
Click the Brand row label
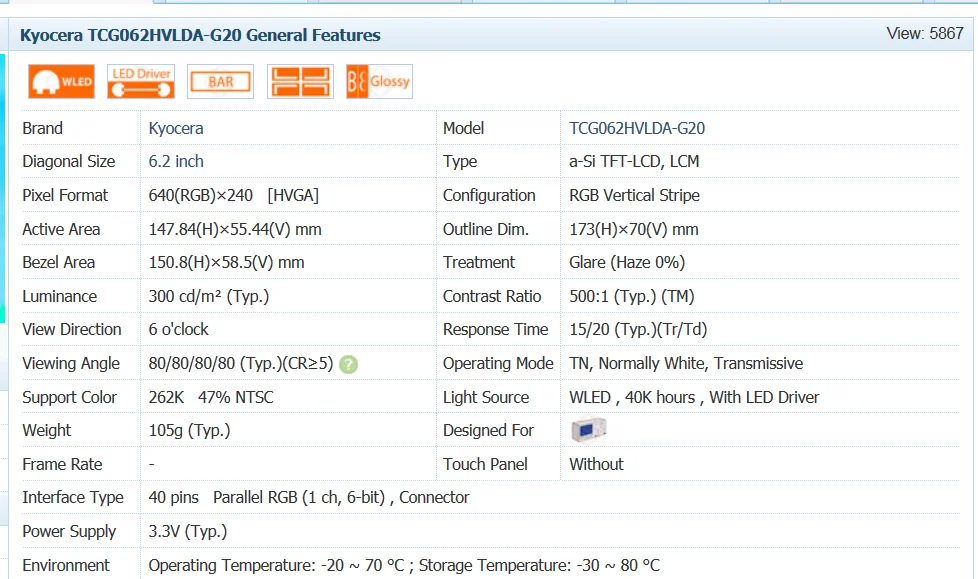(42, 128)
